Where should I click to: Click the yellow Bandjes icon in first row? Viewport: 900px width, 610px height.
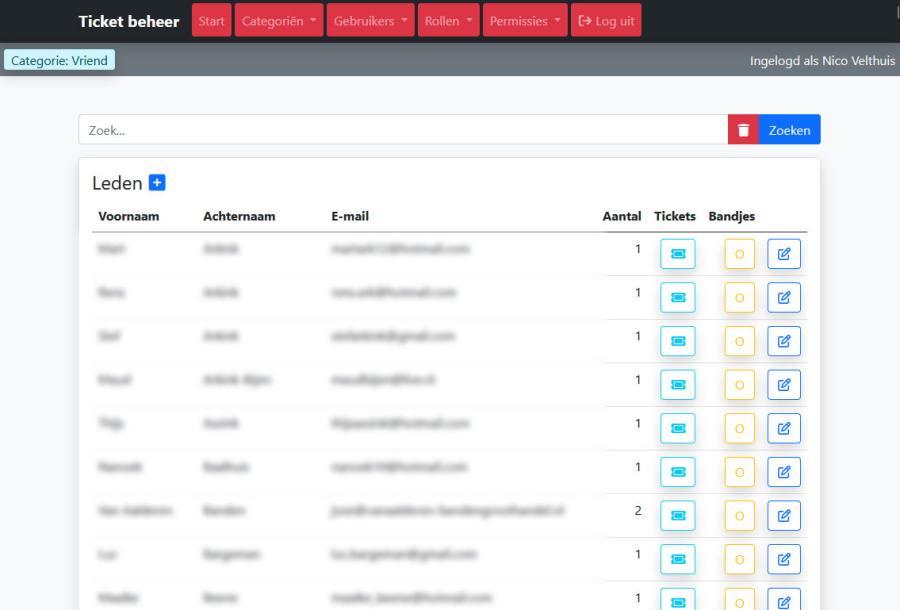(739, 254)
